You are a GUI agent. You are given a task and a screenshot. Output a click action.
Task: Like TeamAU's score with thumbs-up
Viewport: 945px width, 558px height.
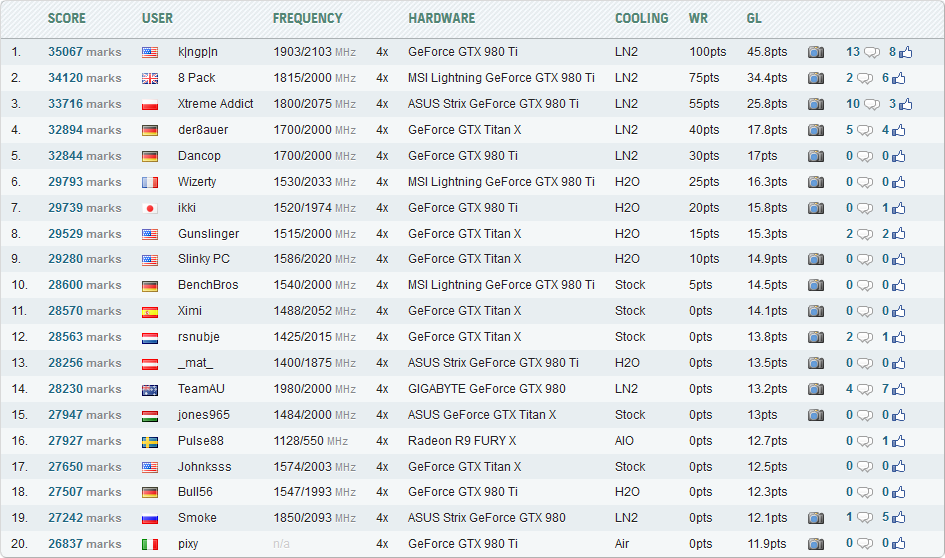point(899,389)
